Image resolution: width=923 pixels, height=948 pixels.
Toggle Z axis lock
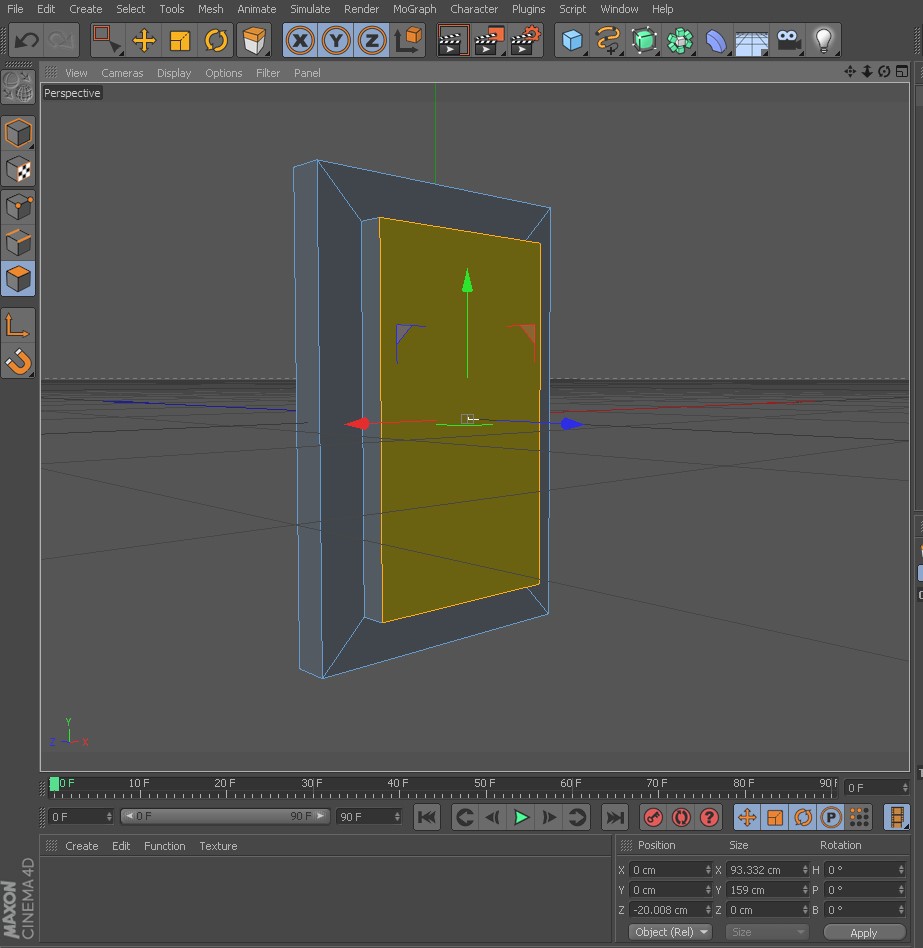[x=372, y=41]
